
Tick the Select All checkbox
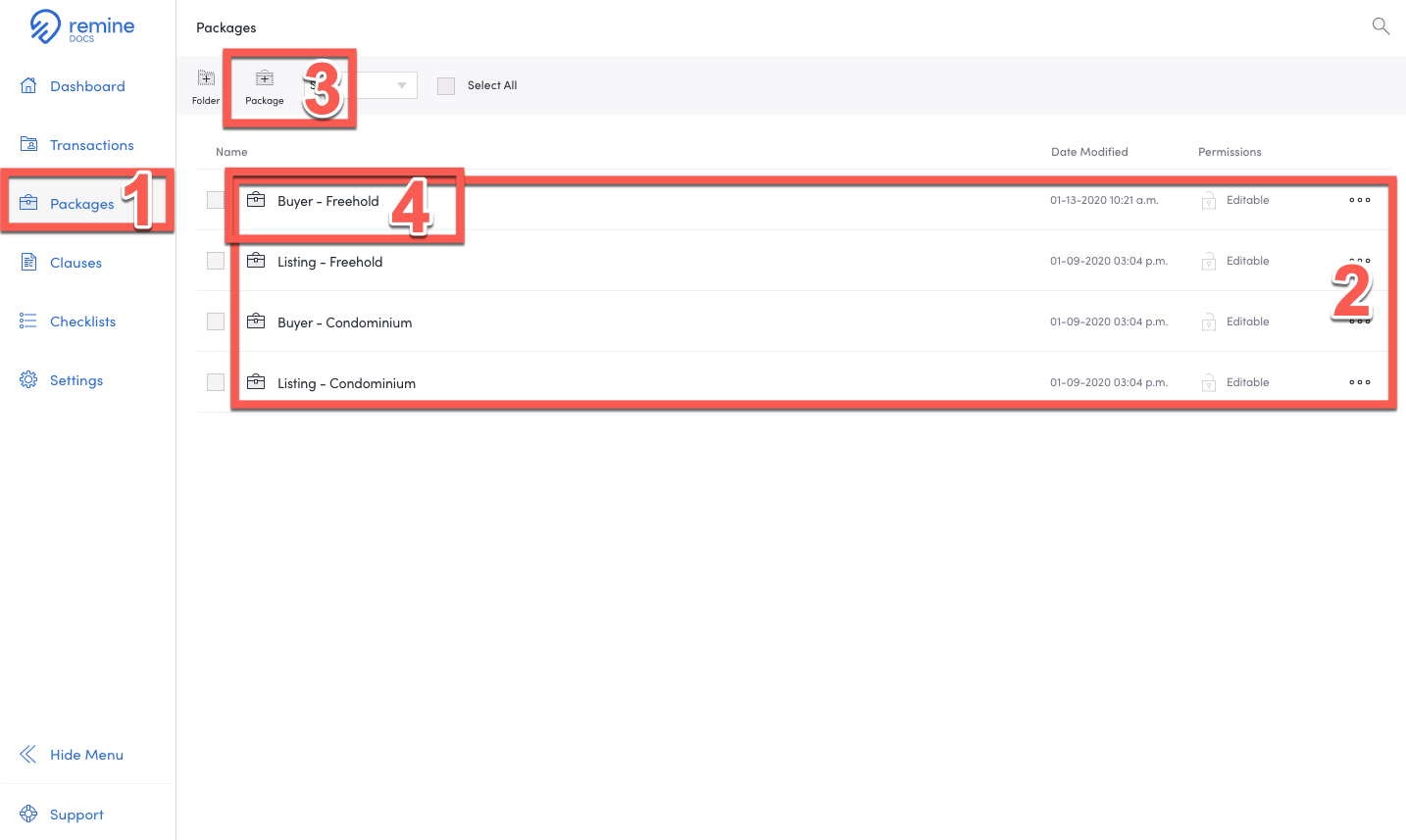[446, 86]
